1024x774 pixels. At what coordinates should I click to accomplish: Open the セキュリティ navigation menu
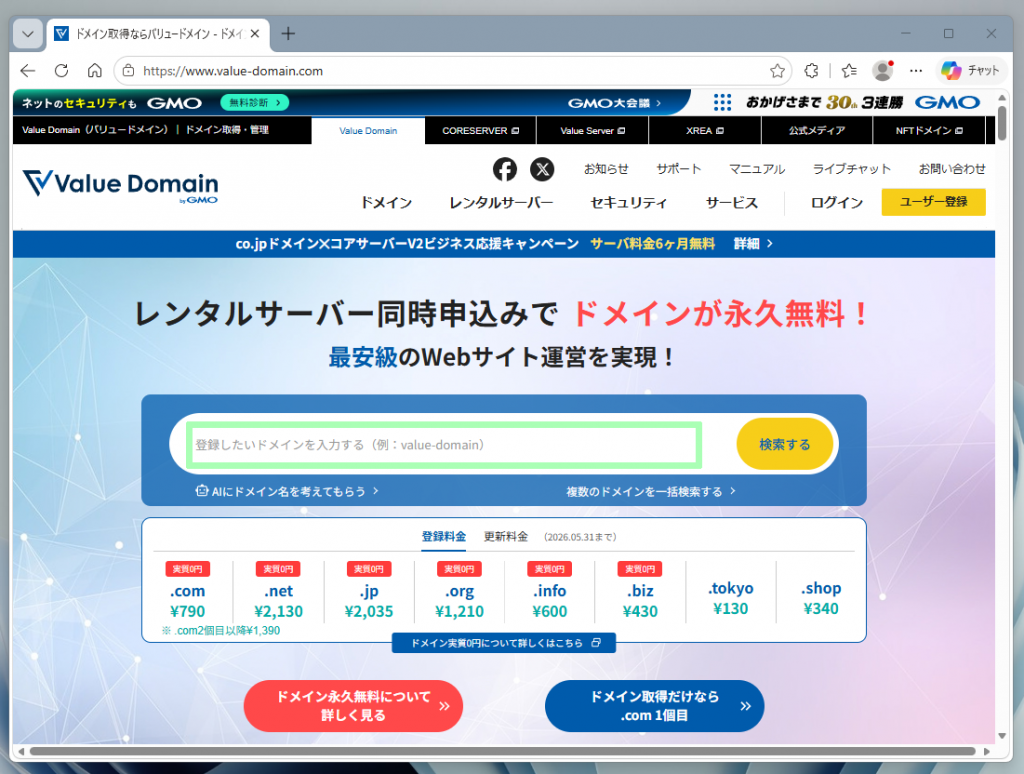tap(628, 203)
